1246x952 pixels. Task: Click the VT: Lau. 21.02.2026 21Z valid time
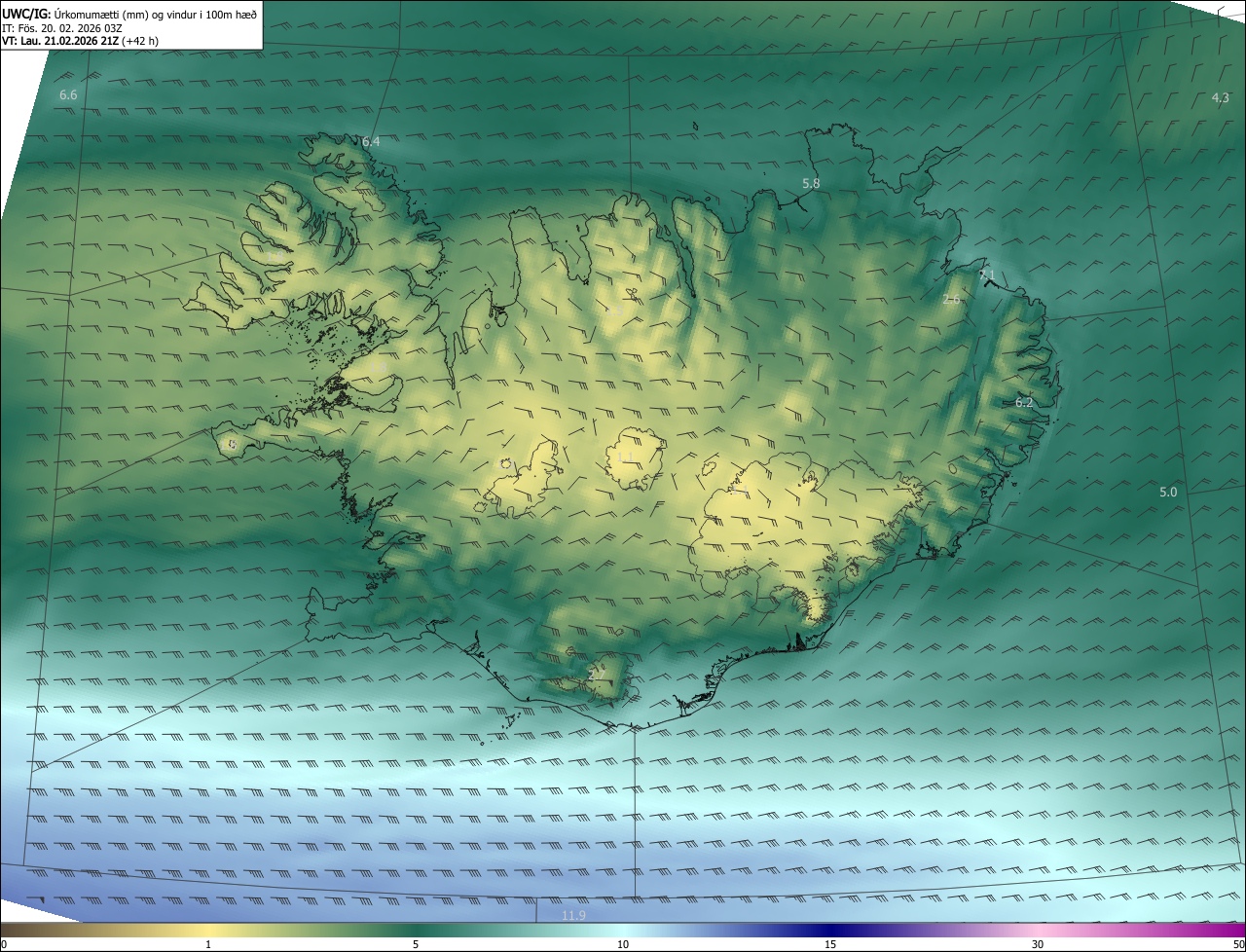point(60,41)
